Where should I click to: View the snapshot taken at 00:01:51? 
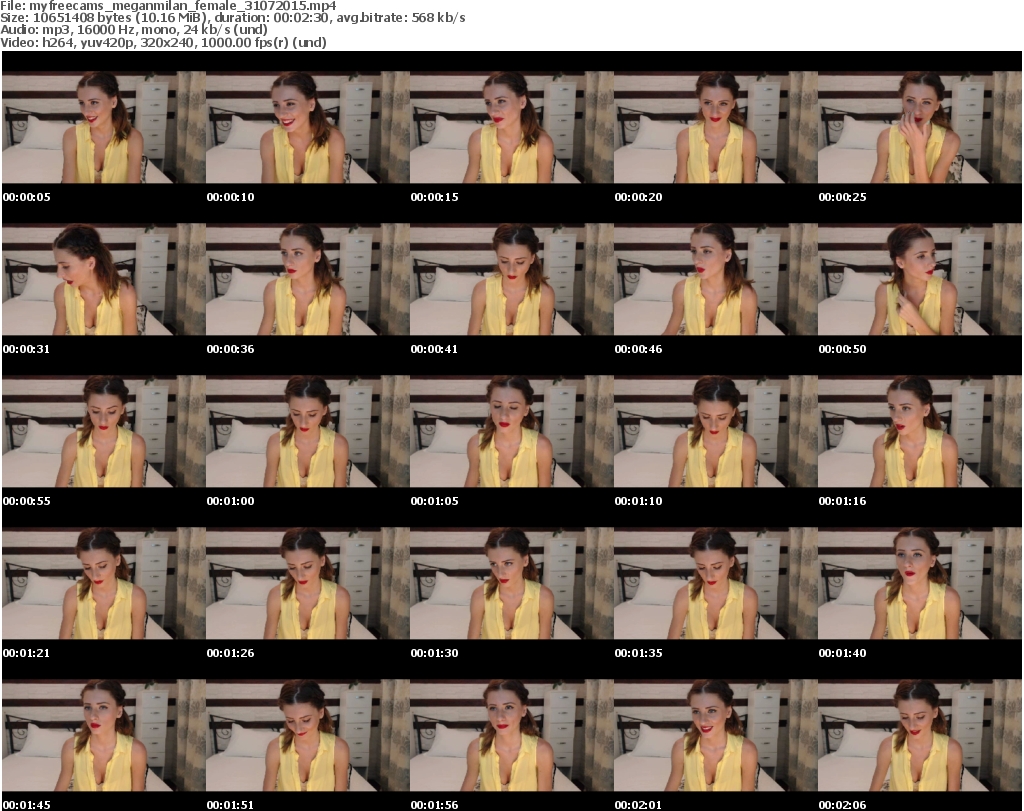pyautogui.click(x=308, y=736)
